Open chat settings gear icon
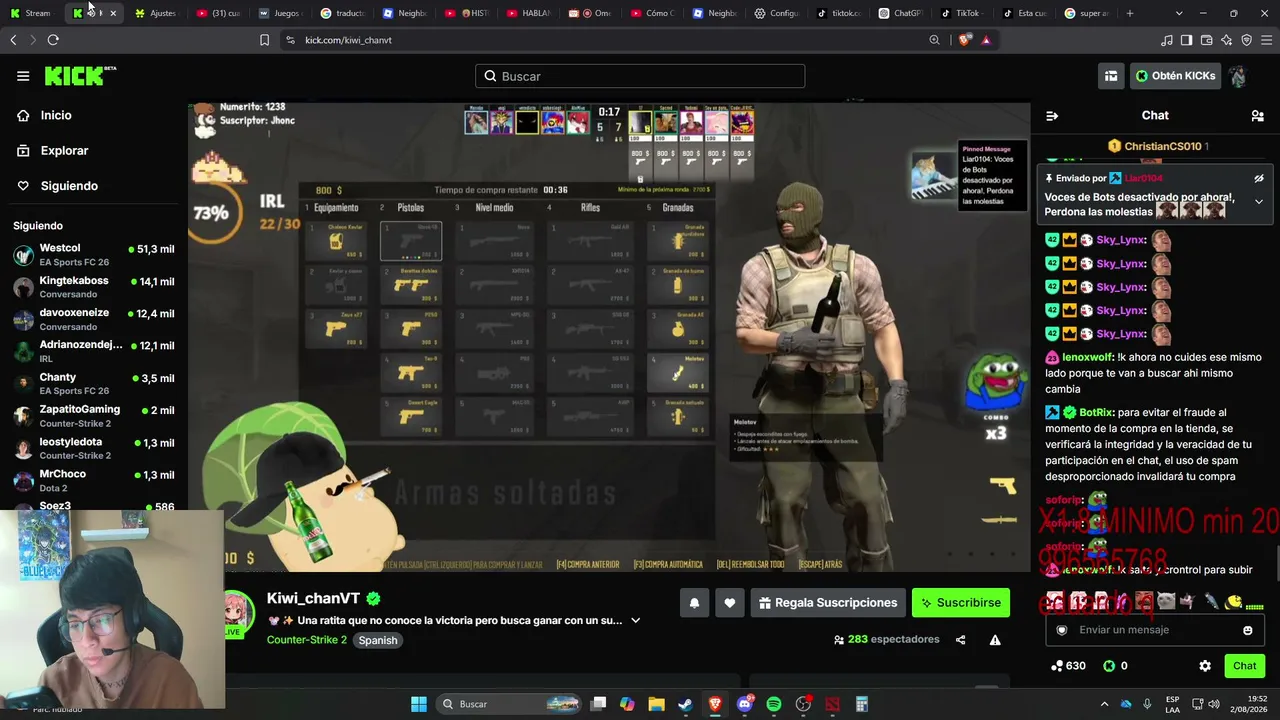Image resolution: width=1280 pixels, height=720 pixels. tap(1205, 666)
